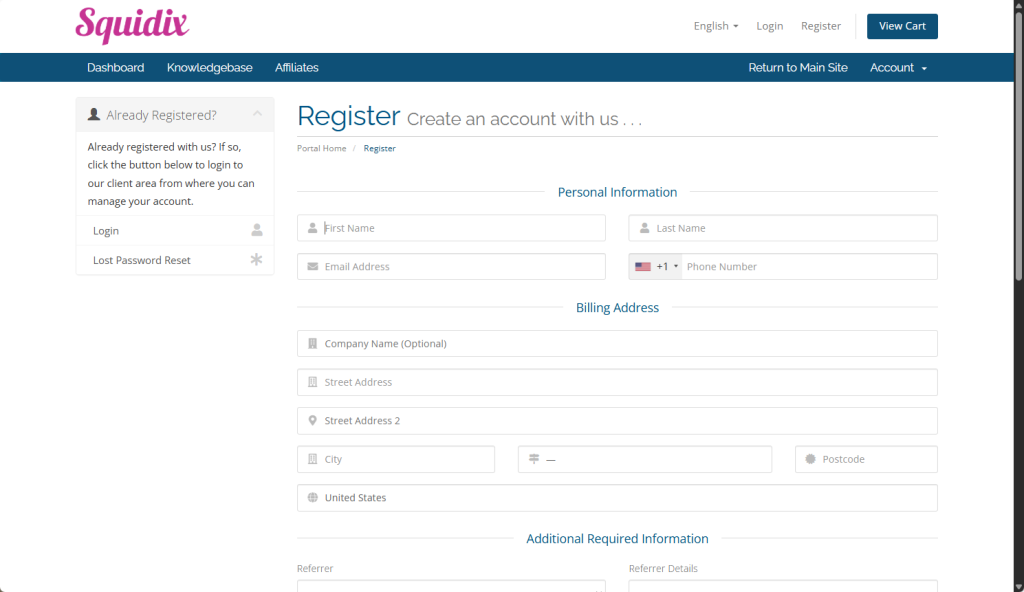The width and height of the screenshot is (1024, 592).
Task: Open the Knowledgebase menu item
Action: pos(209,68)
